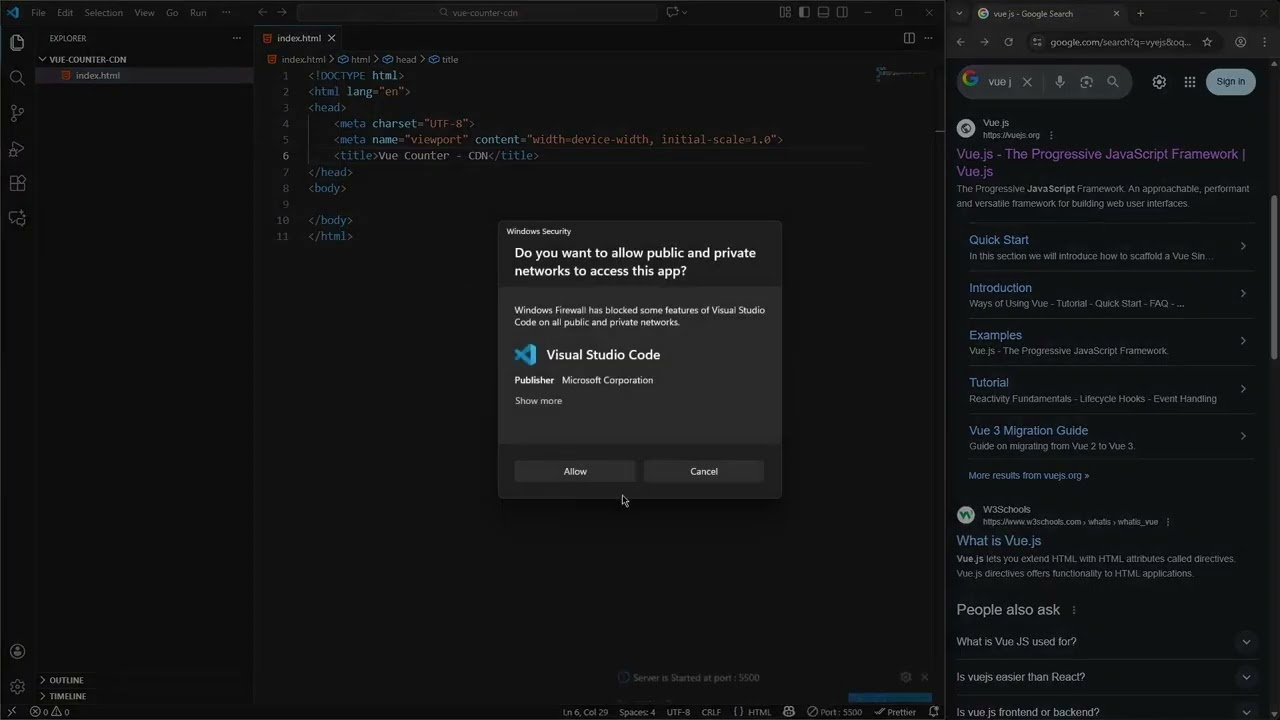Click the errors and warnings status indicator
The image size is (1280, 720).
coord(50,712)
